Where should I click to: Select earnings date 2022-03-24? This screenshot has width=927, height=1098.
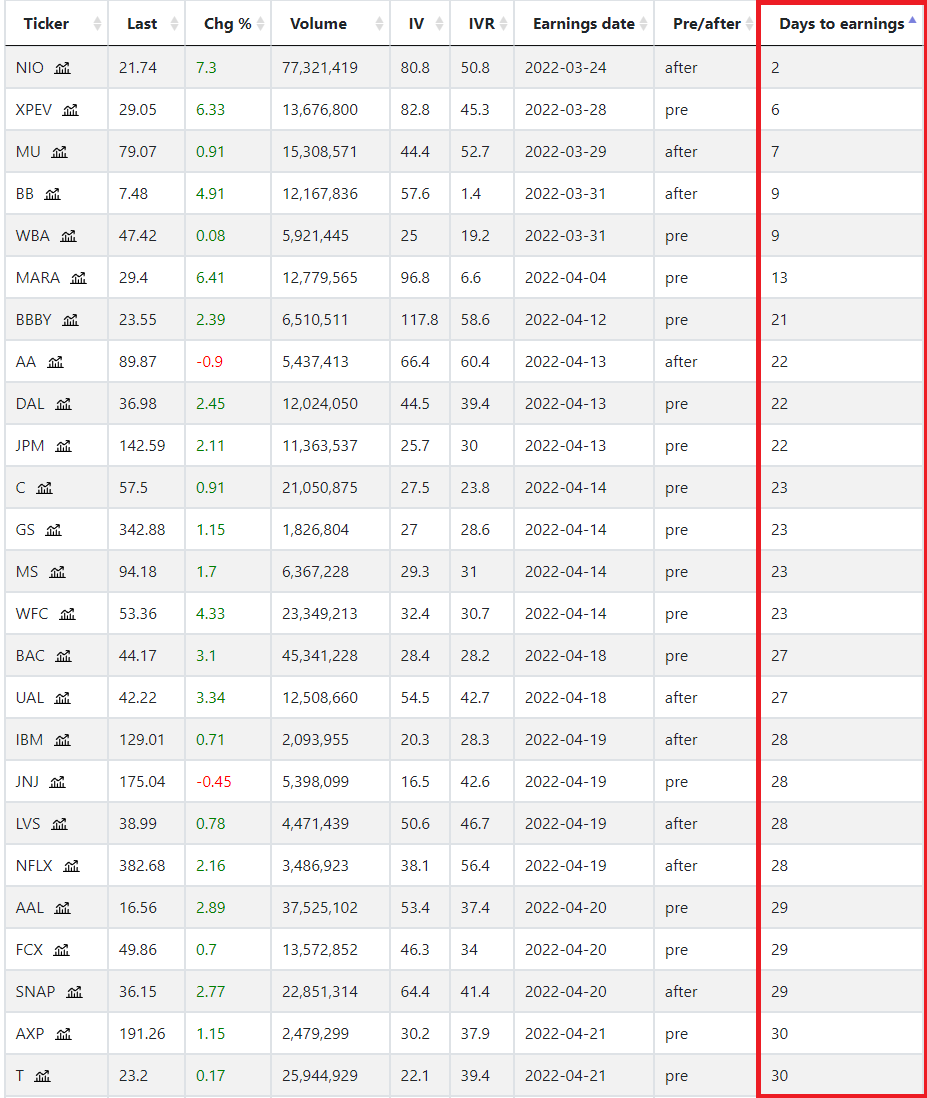coord(566,68)
